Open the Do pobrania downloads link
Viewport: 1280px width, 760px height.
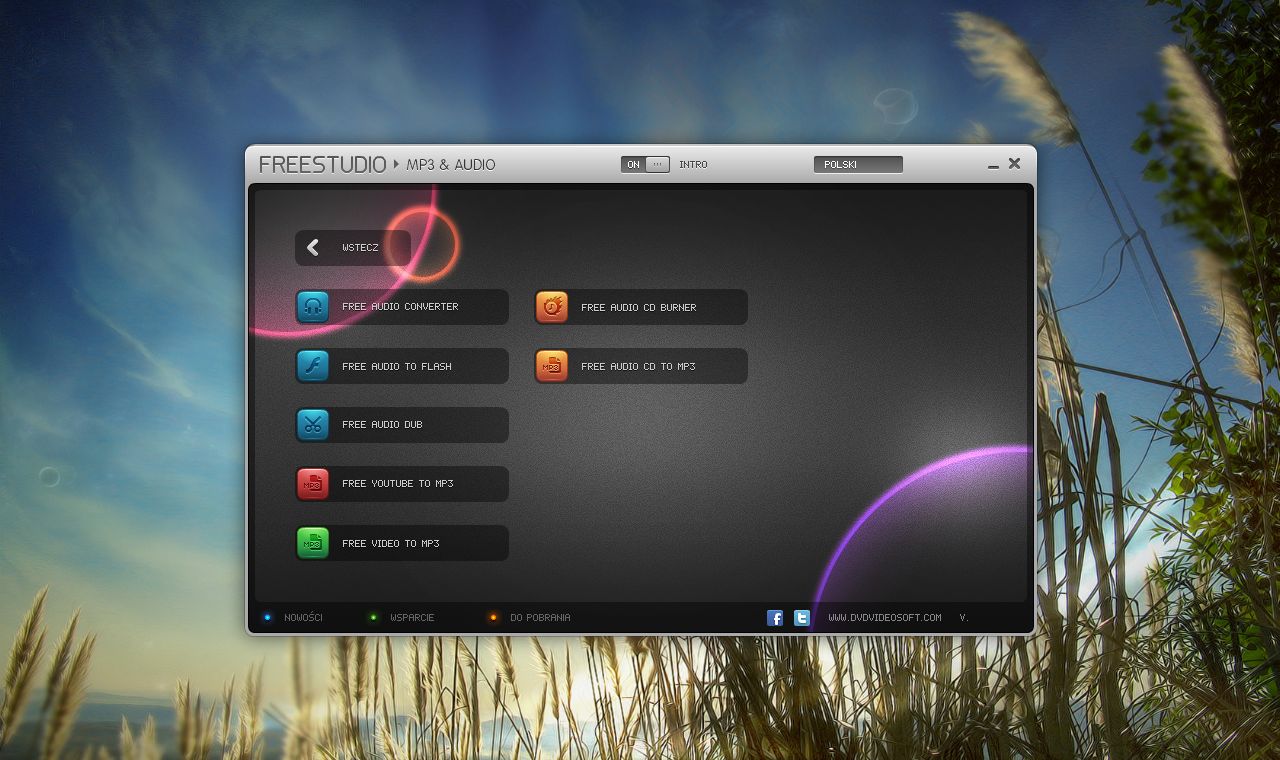540,618
